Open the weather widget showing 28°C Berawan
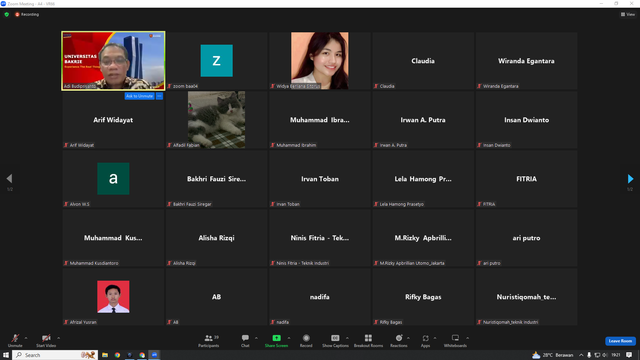 [553, 355]
